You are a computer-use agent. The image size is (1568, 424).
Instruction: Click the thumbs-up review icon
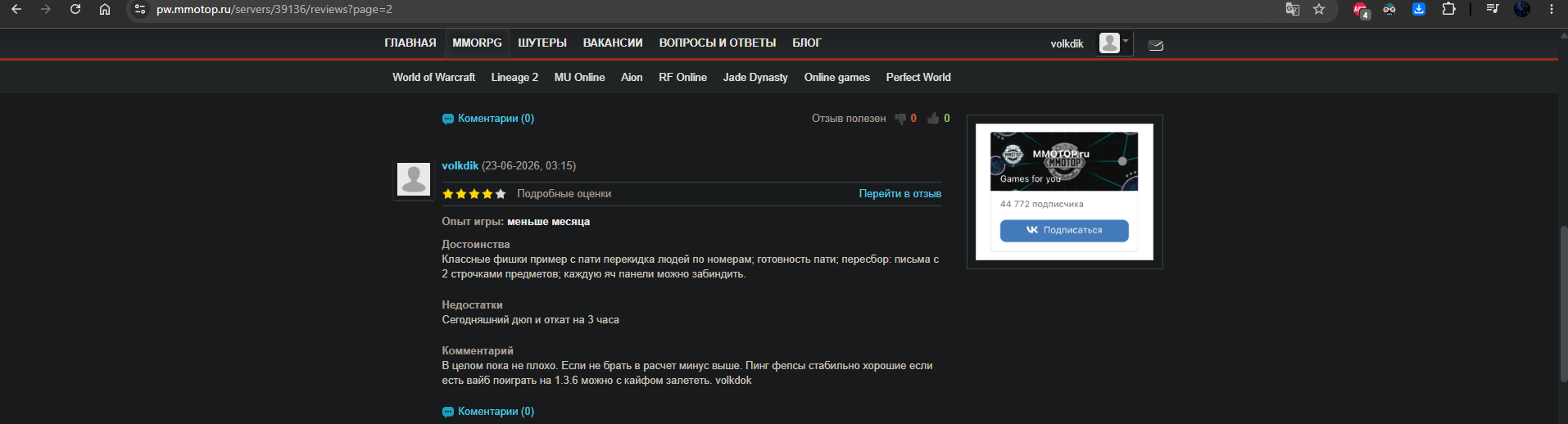point(933,119)
